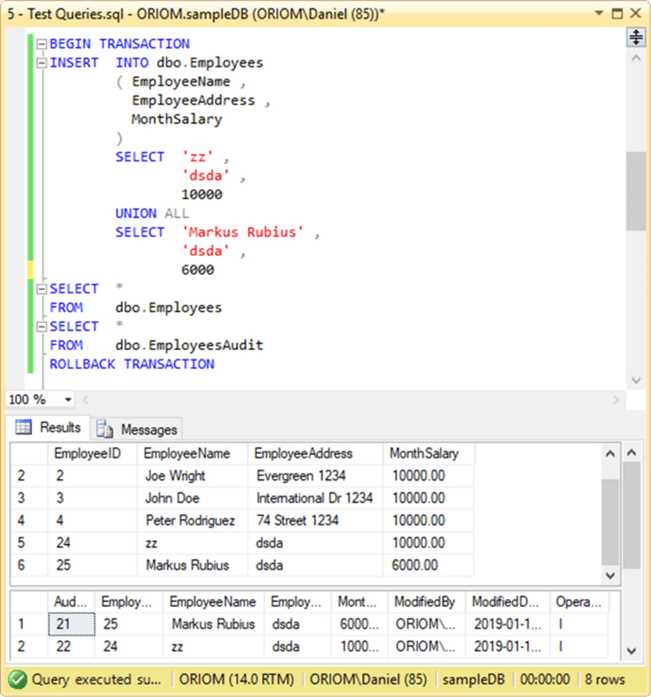This screenshot has width=651, height=697.
Task: Click the EmployeeName column header
Action: tap(187, 453)
